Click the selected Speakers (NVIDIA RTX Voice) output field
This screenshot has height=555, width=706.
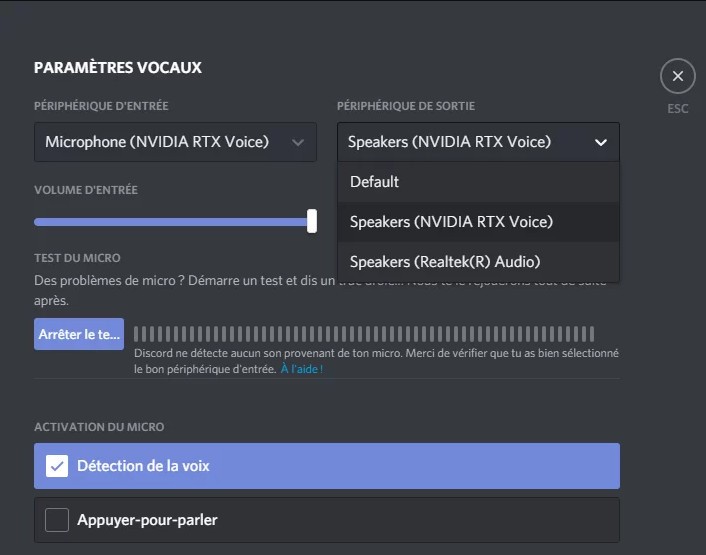tap(450, 142)
